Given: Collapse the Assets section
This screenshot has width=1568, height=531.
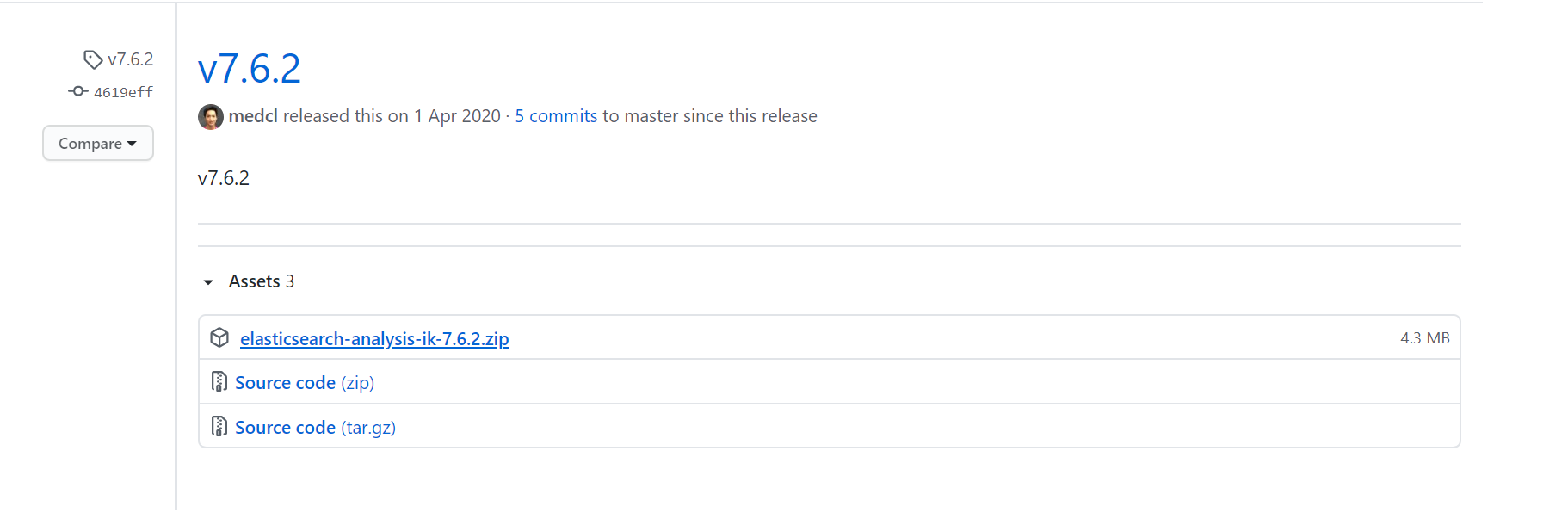Looking at the screenshot, I should (207, 281).
